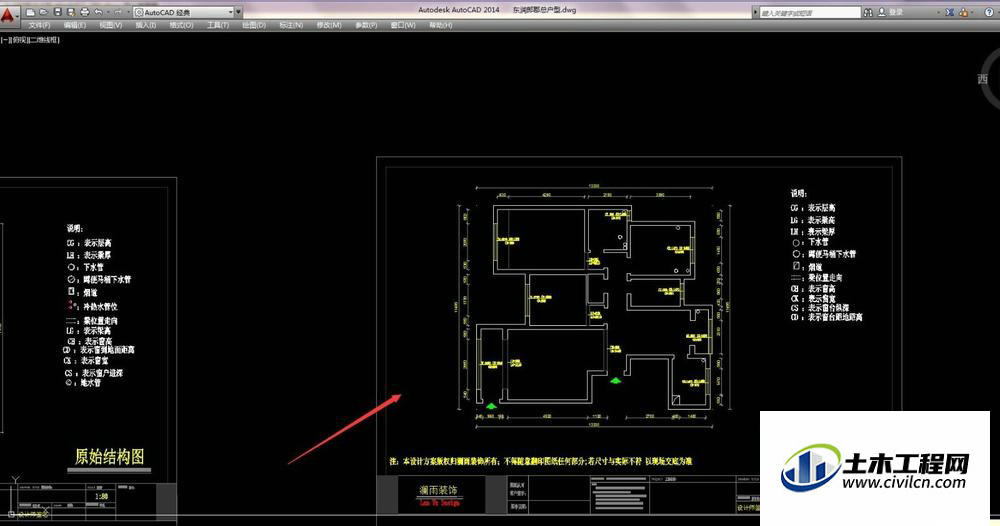Image resolution: width=1000 pixels, height=526 pixels.
Task: Click the Autodesk Exchange X icon
Action: (950, 12)
